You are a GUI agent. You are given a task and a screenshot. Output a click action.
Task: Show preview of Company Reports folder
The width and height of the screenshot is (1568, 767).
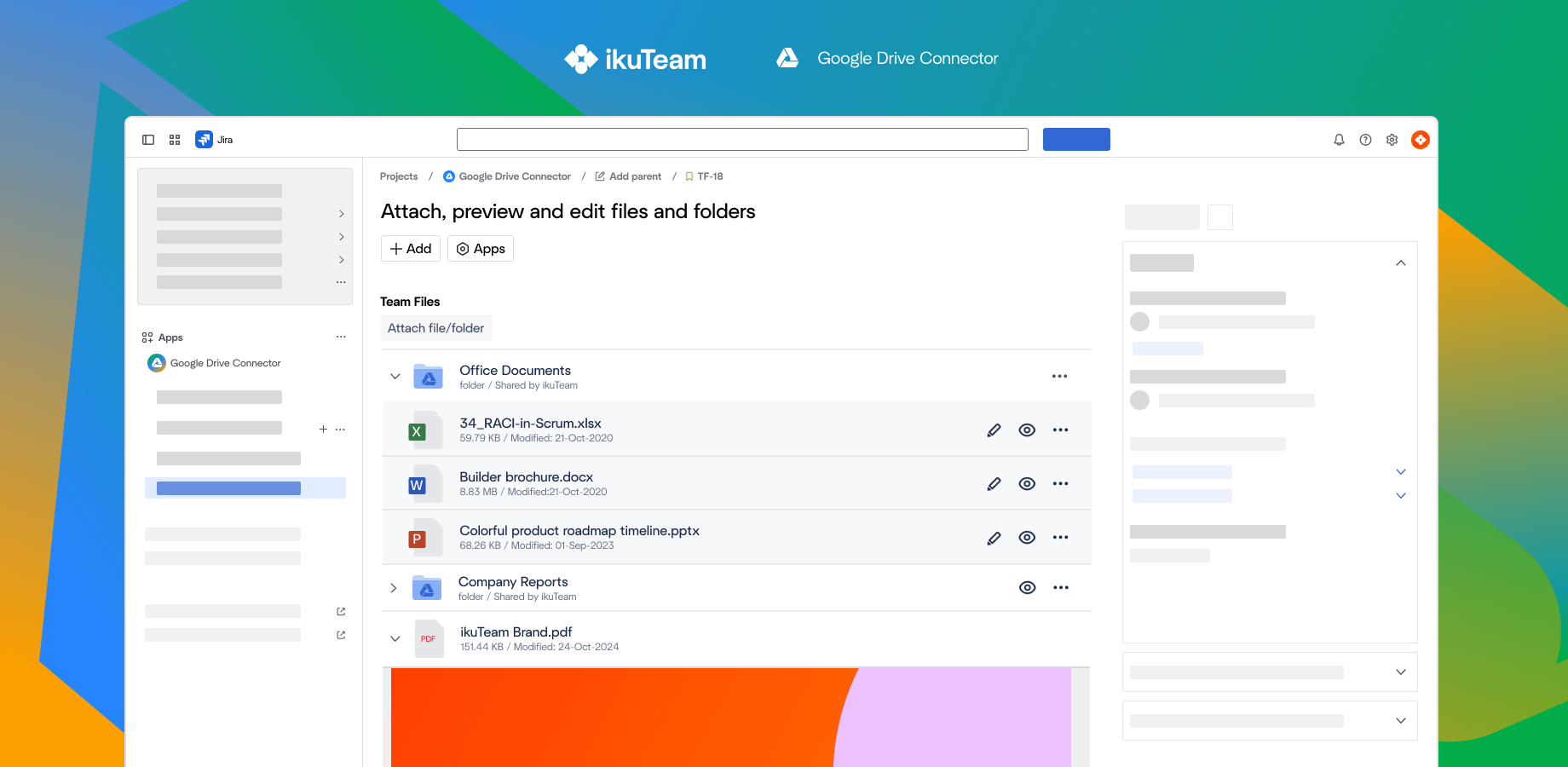[x=1027, y=587]
